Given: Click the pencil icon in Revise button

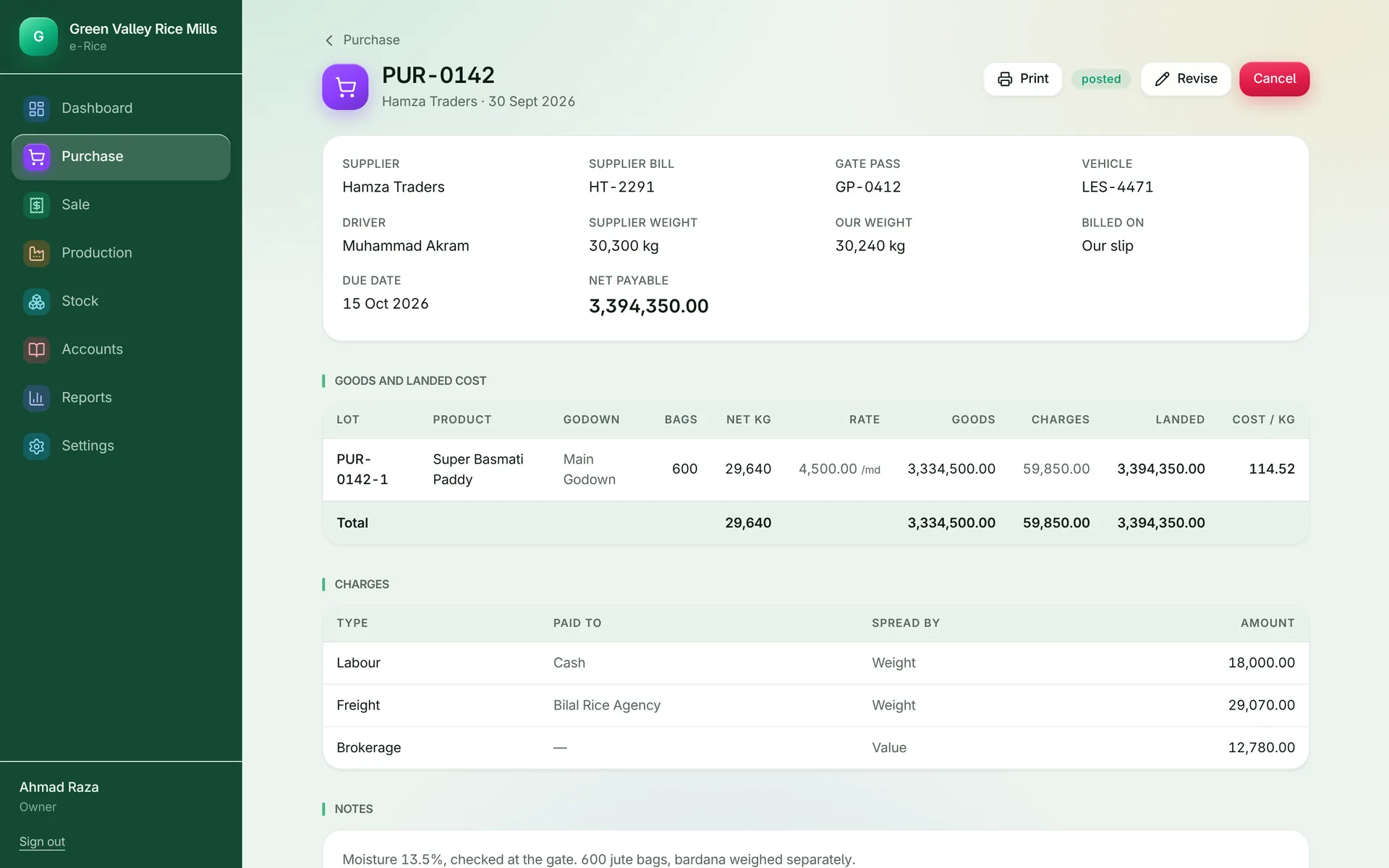Looking at the screenshot, I should 1162,79.
